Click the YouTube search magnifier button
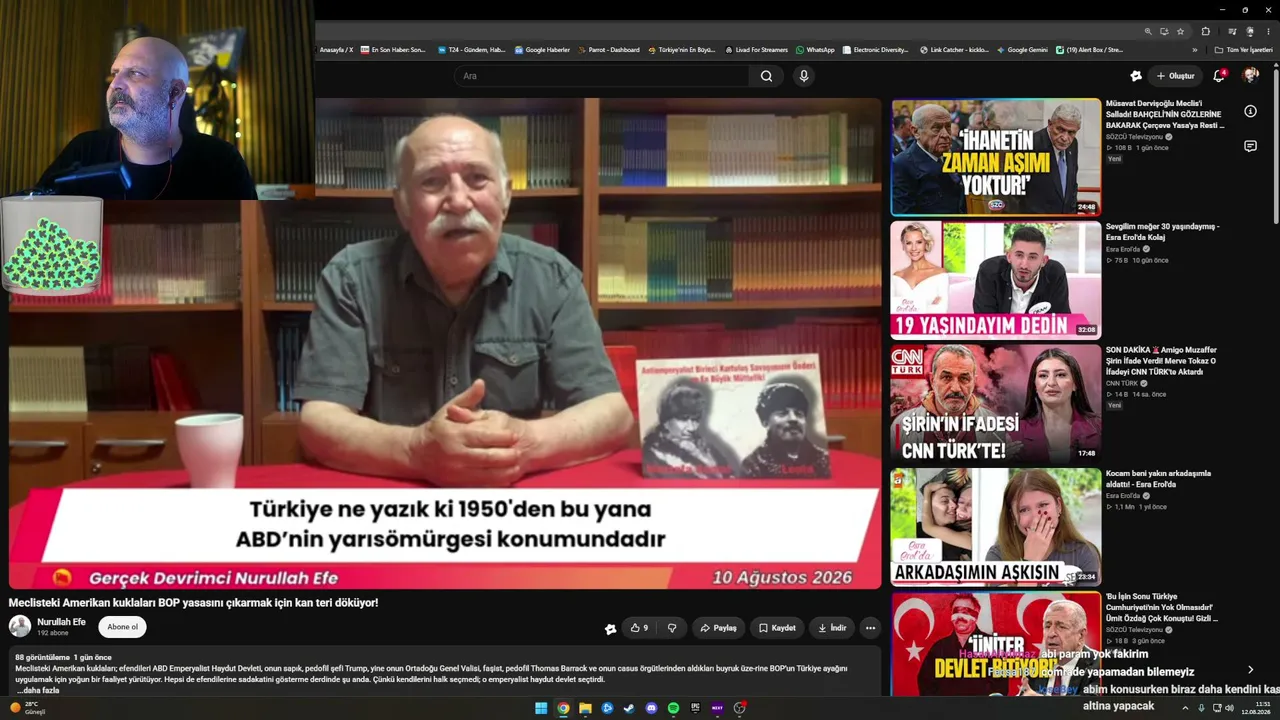This screenshot has width=1280, height=720. (x=766, y=76)
